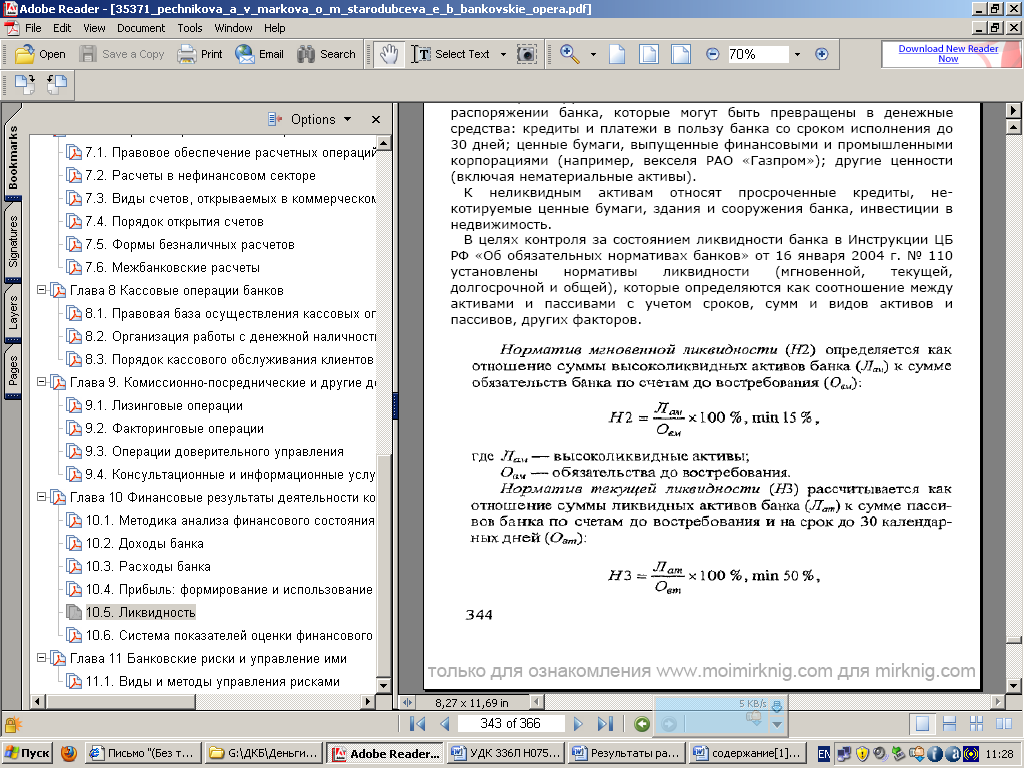The height and width of the screenshot is (768, 1024).
Task: Click the Email toolbar button
Action: point(259,54)
